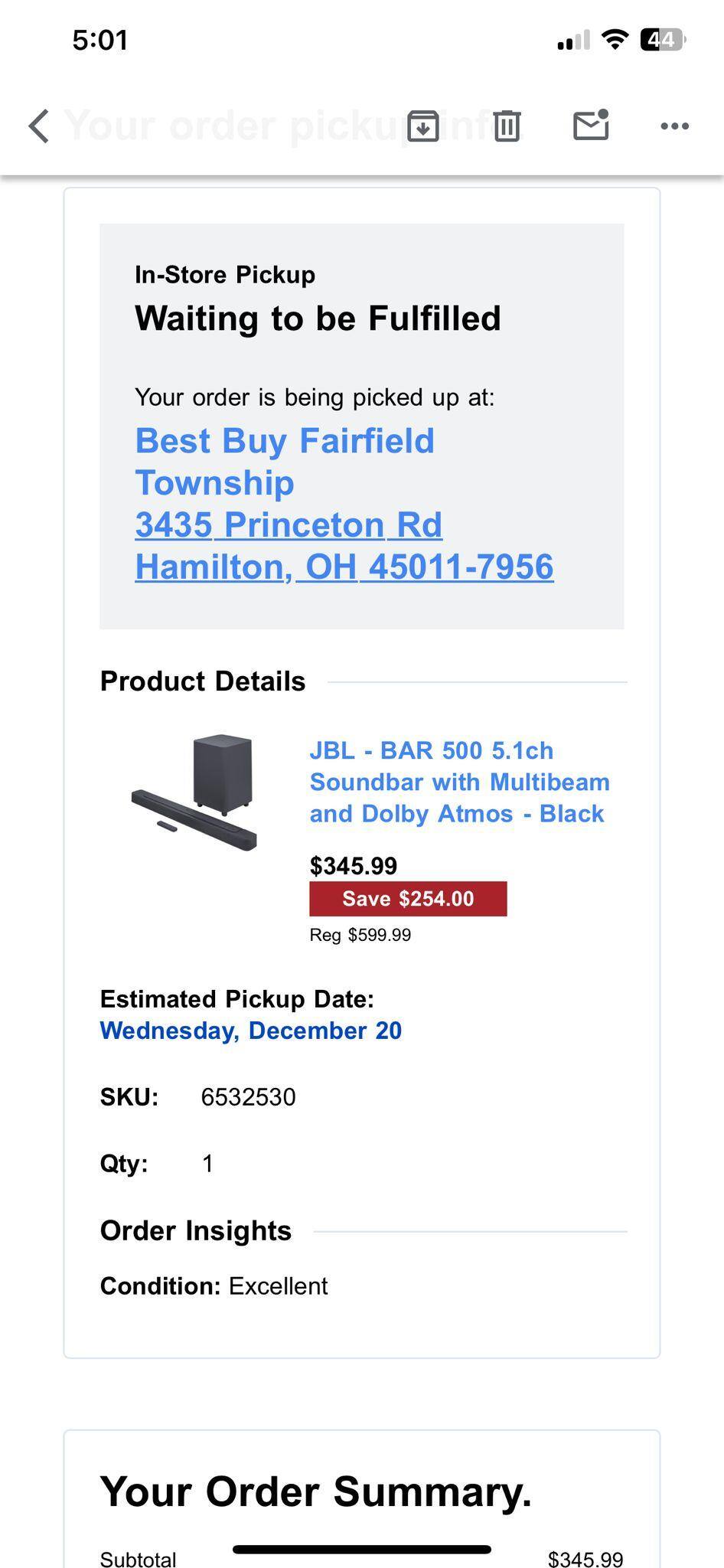The width and height of the screenshot is (724, 1568).
Task: Tap the Wednesday, December 20 pickup date
Action: tap(250, 1031)
